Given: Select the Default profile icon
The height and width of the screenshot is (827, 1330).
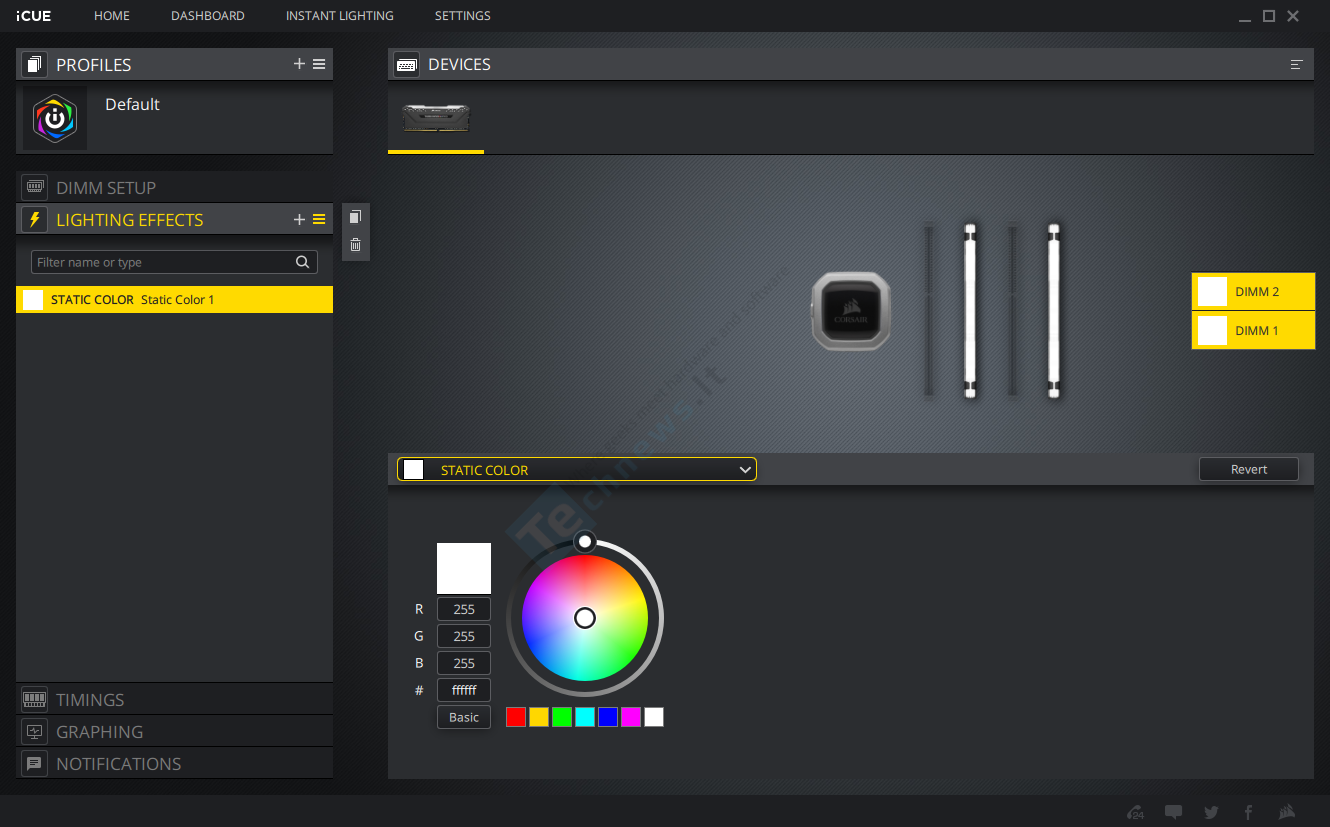Looking at the screenshot, I should click(55, 118).
